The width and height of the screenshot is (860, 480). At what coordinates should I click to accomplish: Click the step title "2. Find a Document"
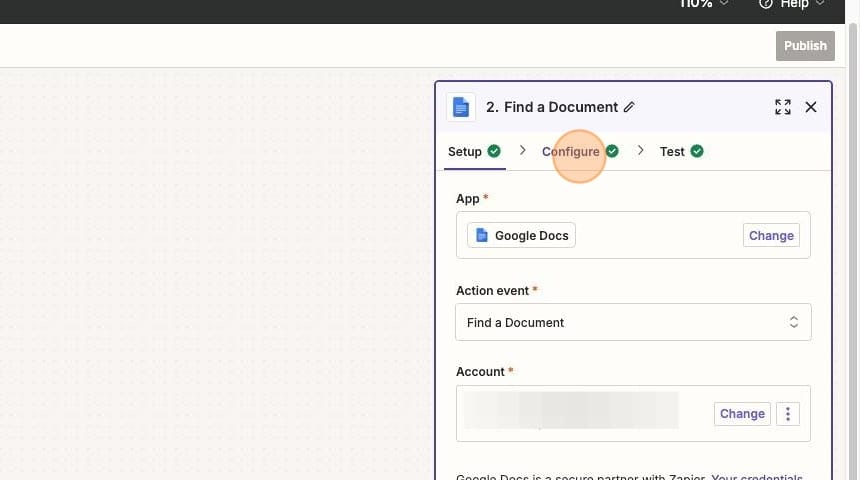click(x=552, y=107)
